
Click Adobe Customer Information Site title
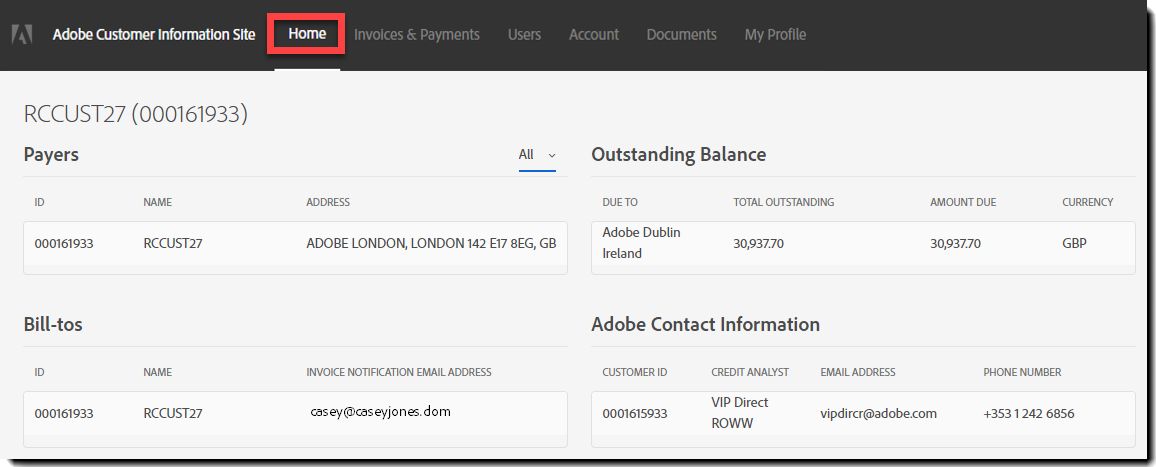tap(154, 35)
